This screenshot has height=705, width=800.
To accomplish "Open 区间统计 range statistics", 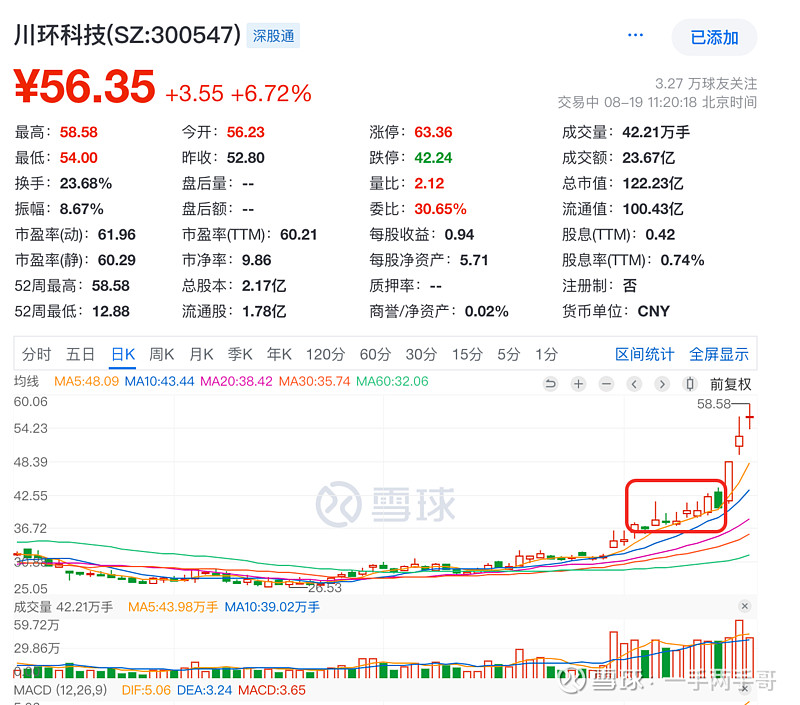I will pos(644,354).
